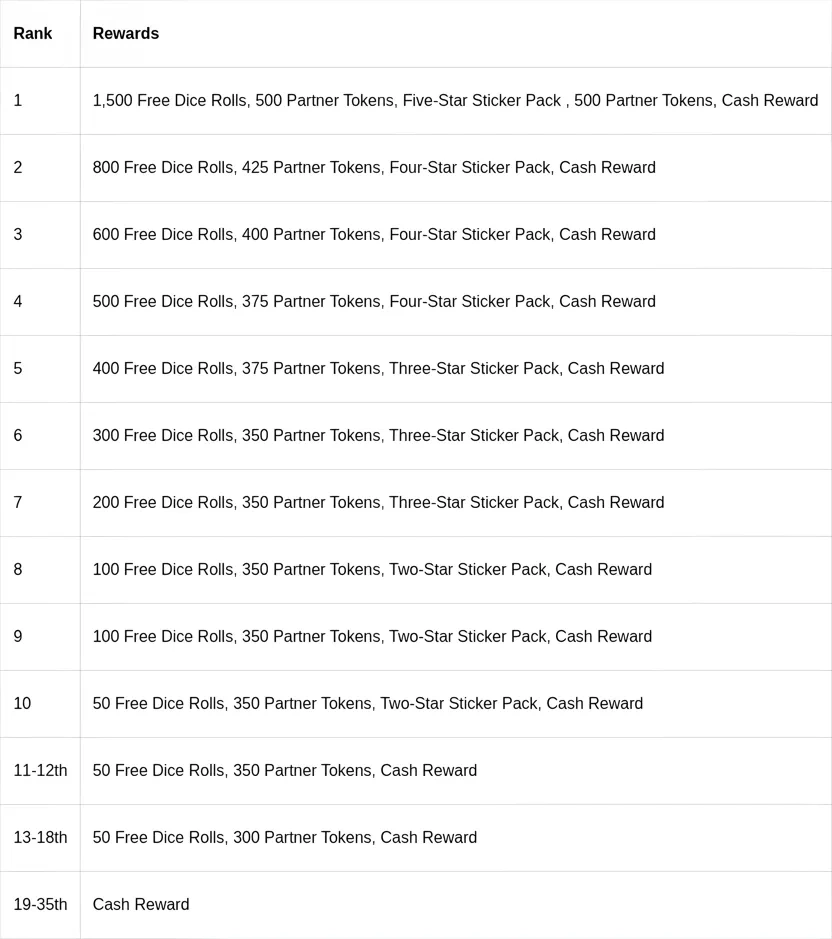This screenshot has width=832, height=939.
Task: Click the rank number 3 cell
Action: [18, 235]
